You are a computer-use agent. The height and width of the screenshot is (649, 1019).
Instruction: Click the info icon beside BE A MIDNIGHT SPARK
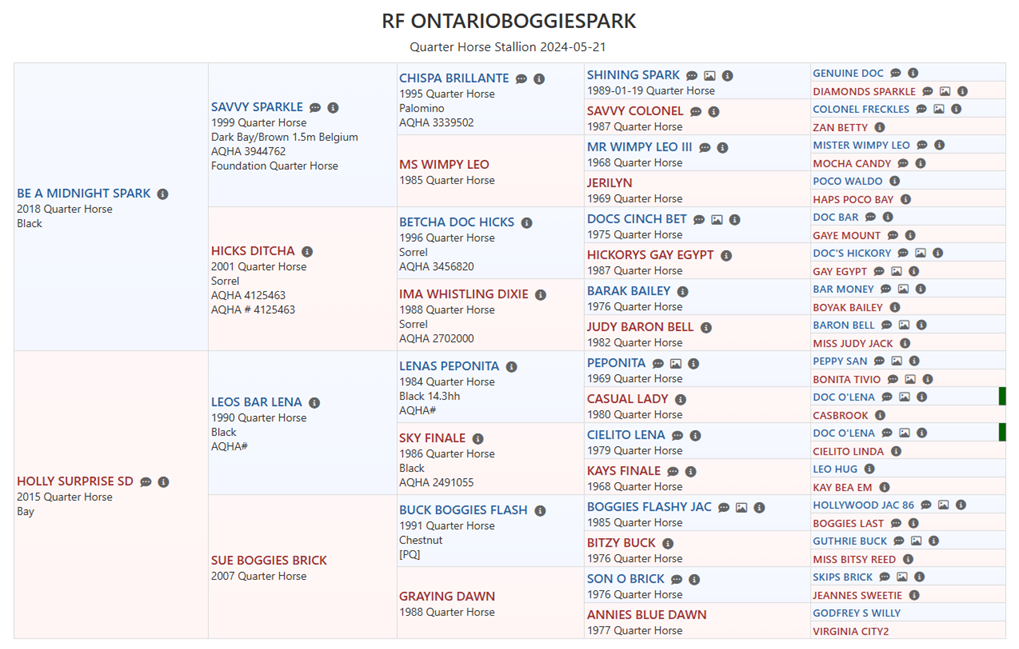click(x=163, y=194)
